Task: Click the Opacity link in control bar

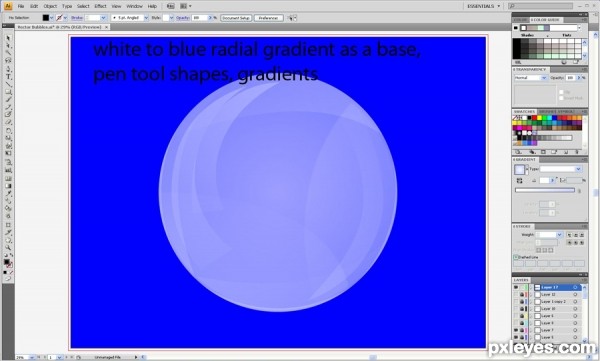Action: pos(183,18)
